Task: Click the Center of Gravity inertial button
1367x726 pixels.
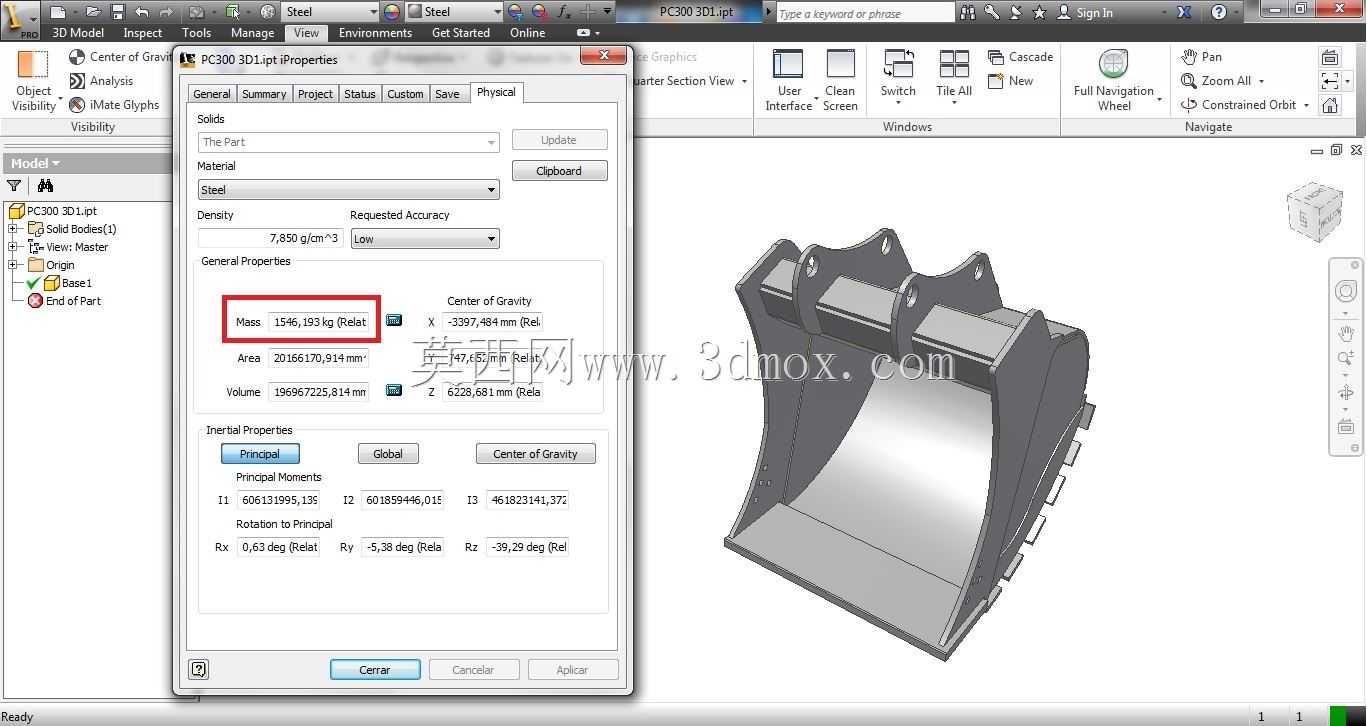Action: tap(535, 454)
